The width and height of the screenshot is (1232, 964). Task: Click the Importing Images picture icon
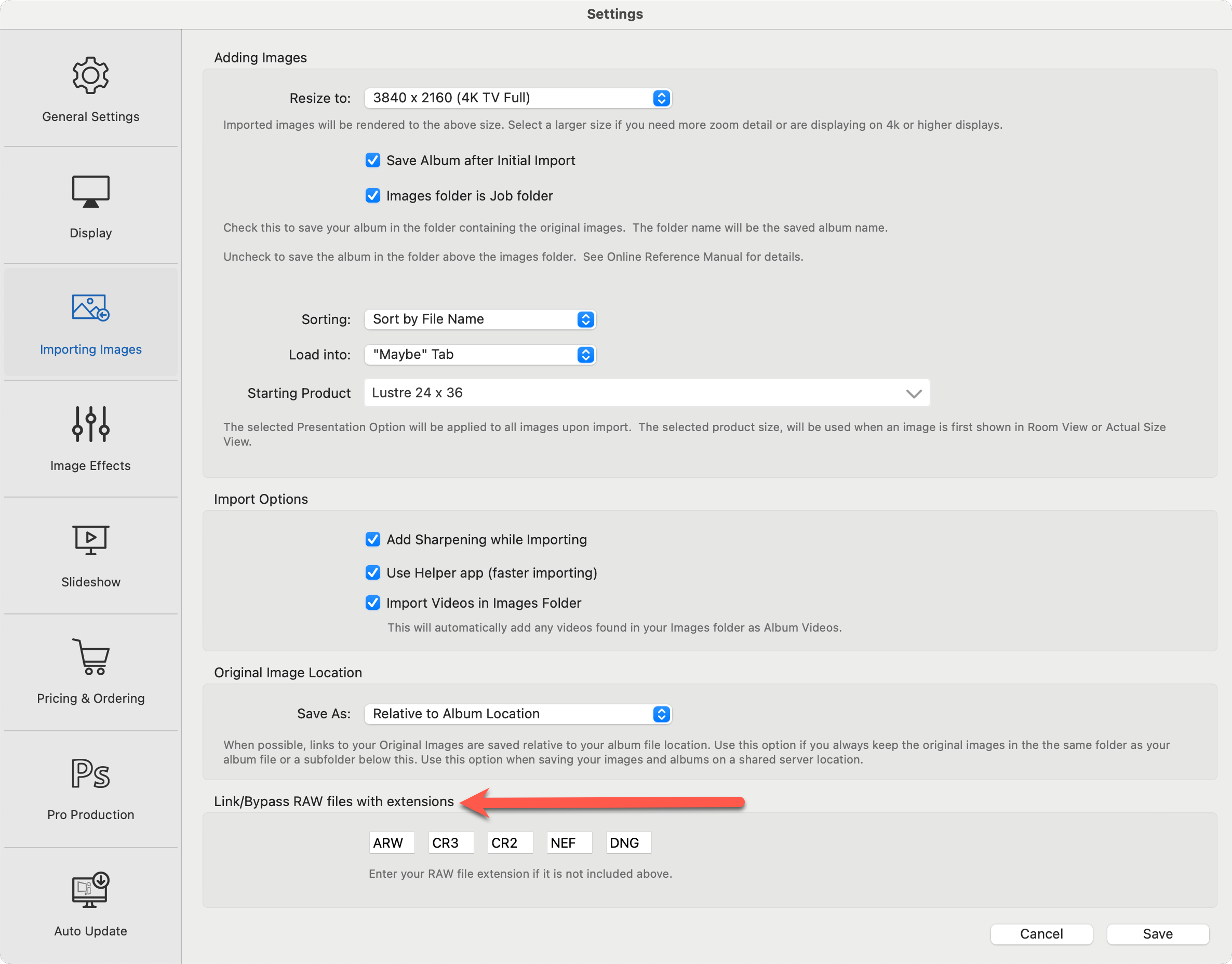[x=90, y=307]
